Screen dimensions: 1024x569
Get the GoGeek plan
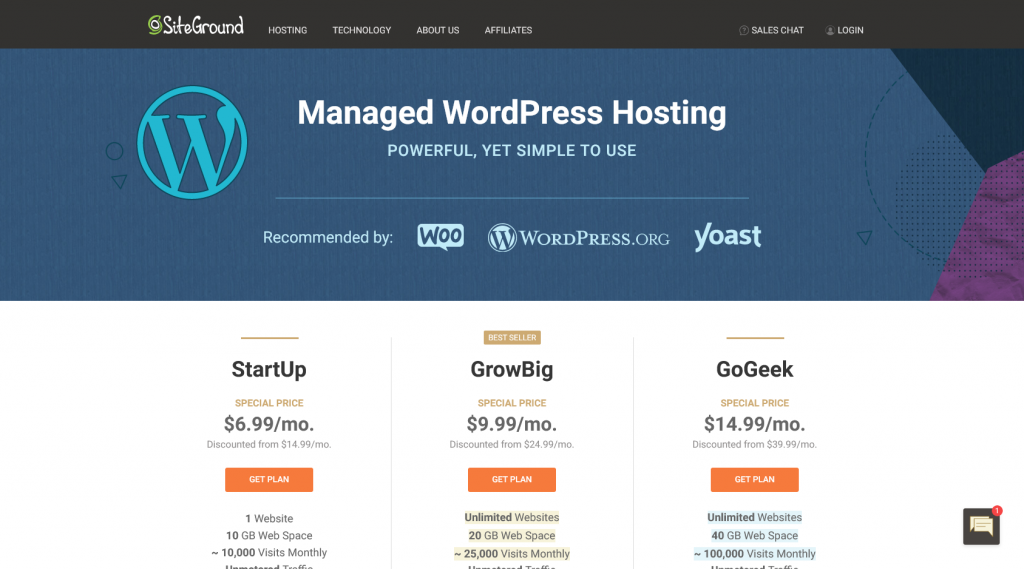(x=754, y=480)
